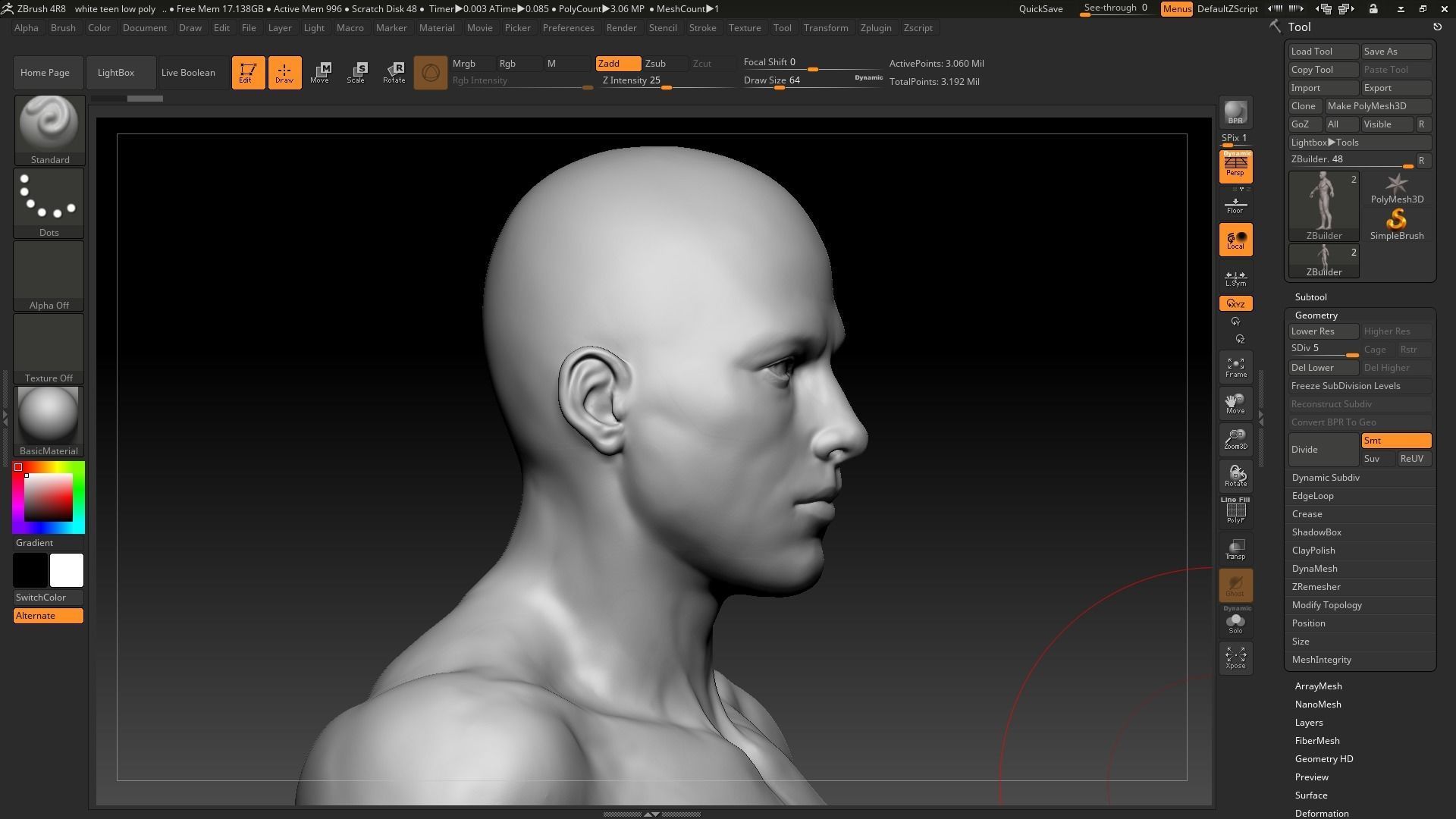The image size is (1456, 819).
Task: Open the Render menu
Action: pyautogui.click(x=621, y=28)
